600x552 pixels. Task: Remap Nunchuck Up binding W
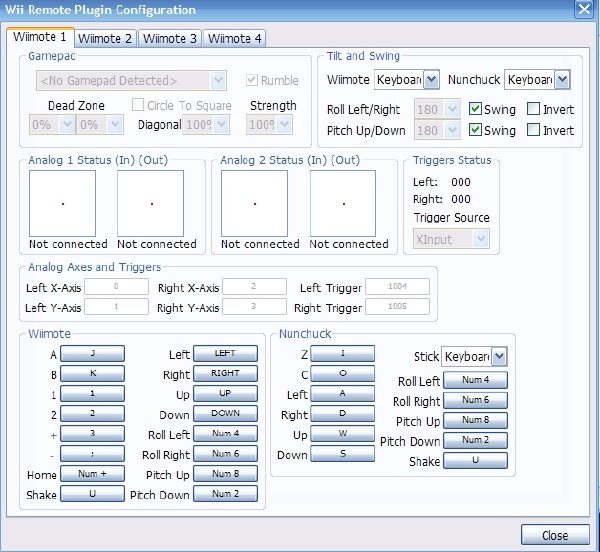[x=342, y=433]
